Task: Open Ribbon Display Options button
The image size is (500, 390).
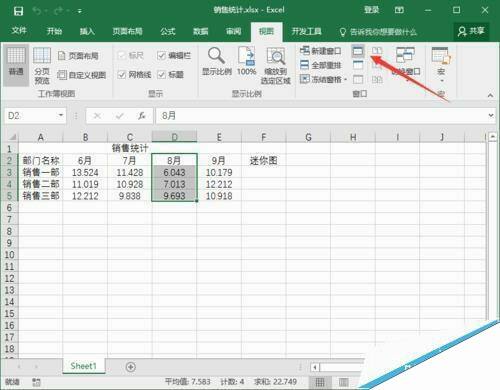Action: (x=399, y=10)
